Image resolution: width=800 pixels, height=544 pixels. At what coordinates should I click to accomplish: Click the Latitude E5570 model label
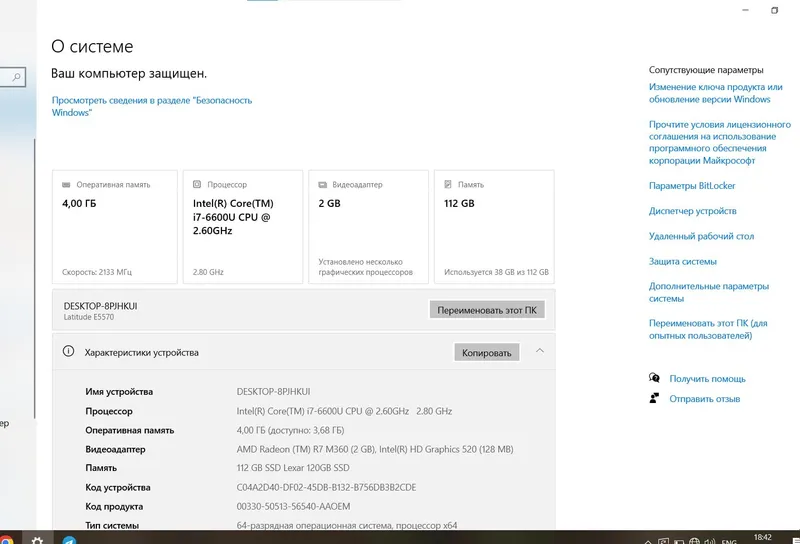[x=89, y=317]
